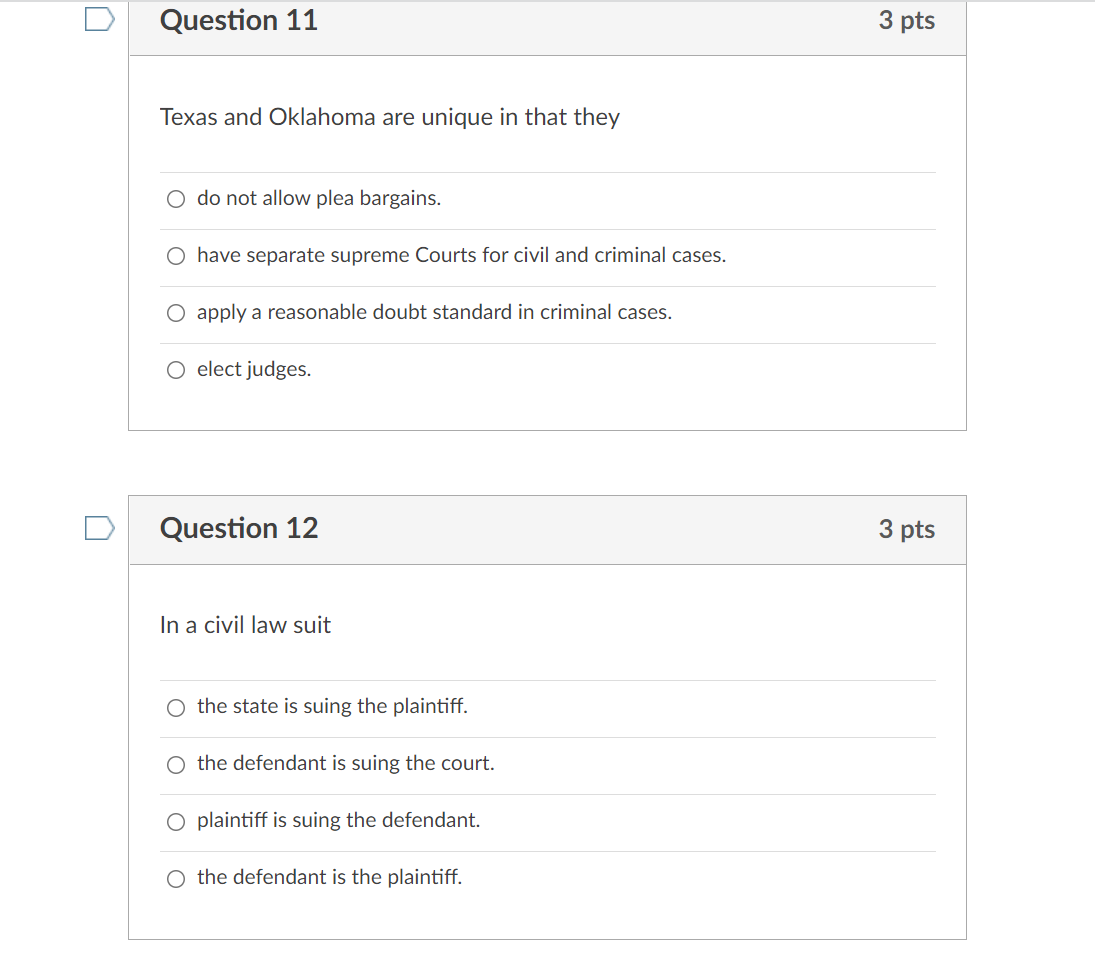Click the 'do not allow plea bargains.' label
Screen dimensions: 1095x967
point(318,198)
